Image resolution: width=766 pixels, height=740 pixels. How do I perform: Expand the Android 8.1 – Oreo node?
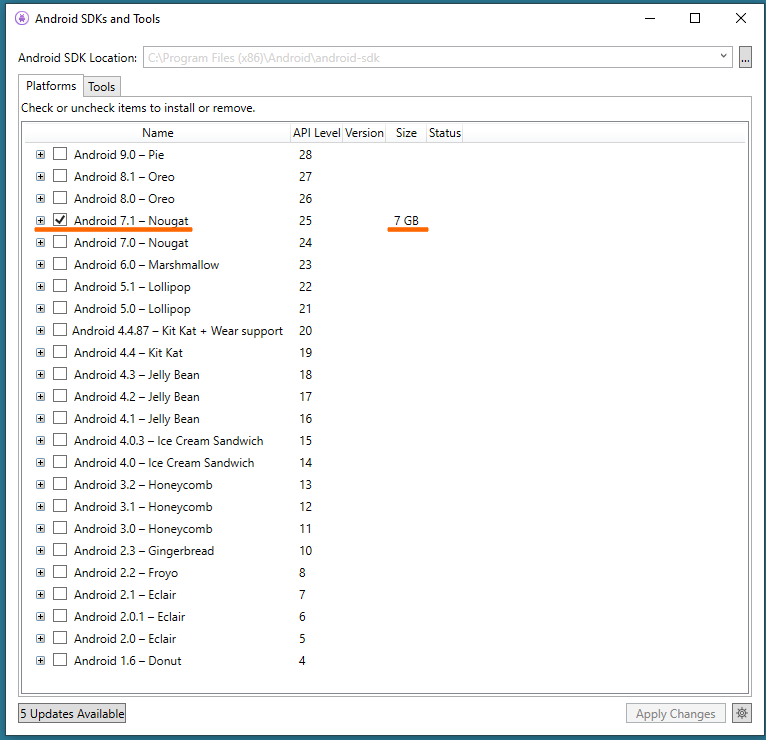[x=40, y=177]
